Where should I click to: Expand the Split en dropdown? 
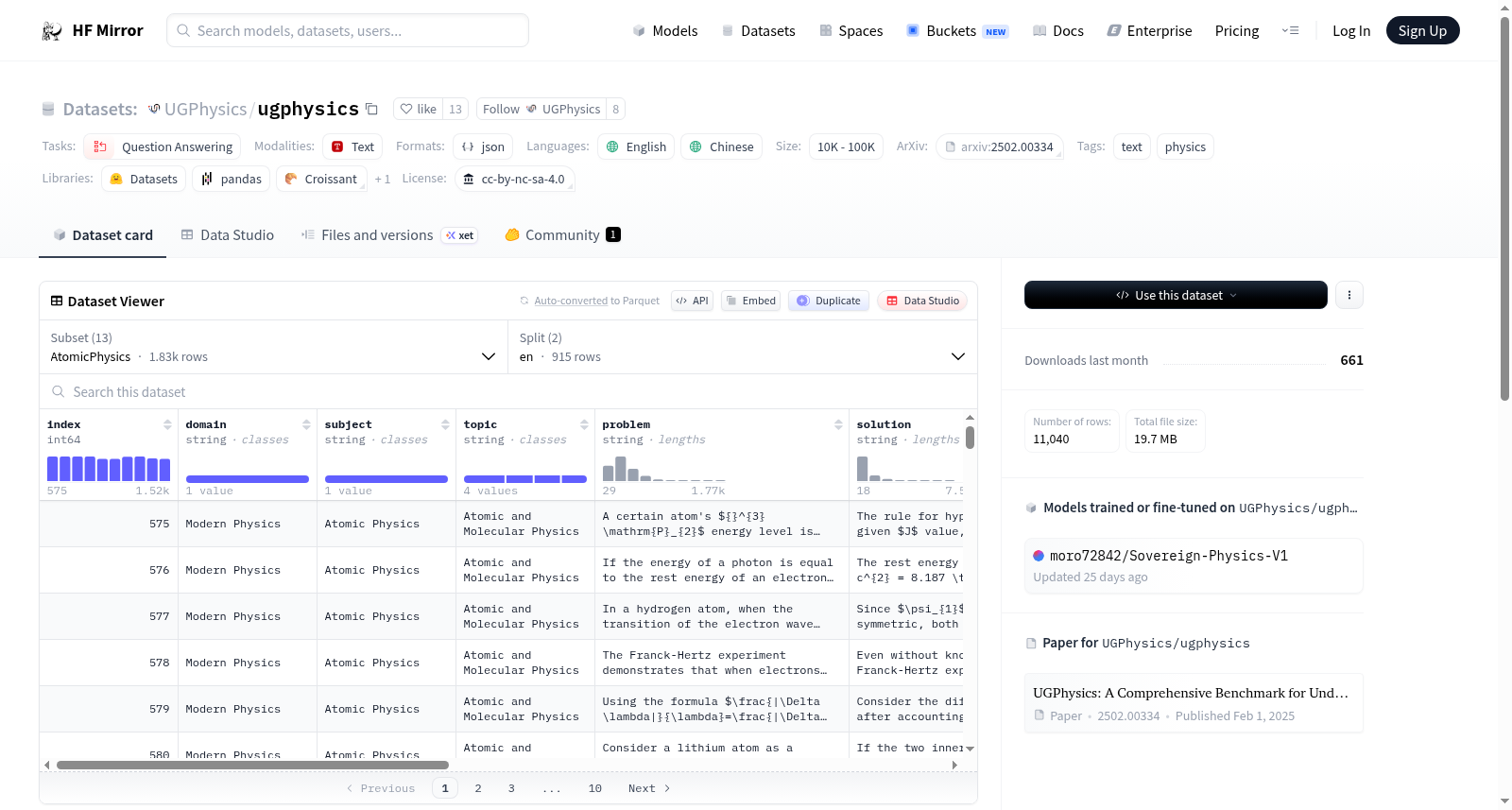point(743,348)
